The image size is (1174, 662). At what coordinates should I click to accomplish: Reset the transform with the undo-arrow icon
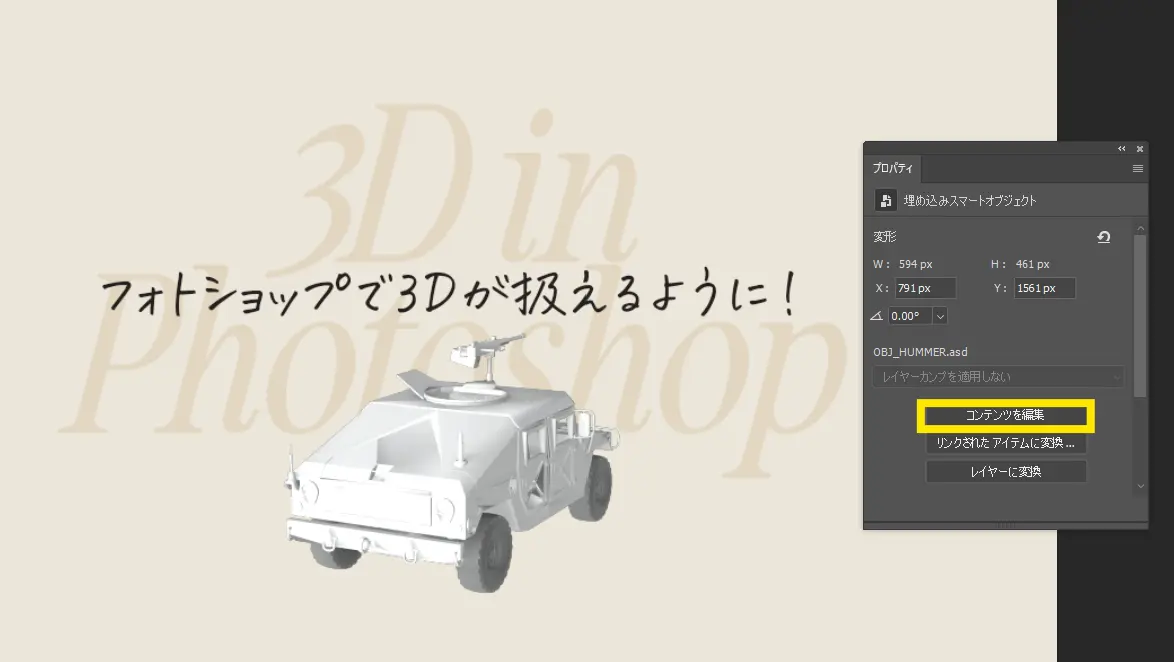pyautogui.click(x=1104, y=237)
